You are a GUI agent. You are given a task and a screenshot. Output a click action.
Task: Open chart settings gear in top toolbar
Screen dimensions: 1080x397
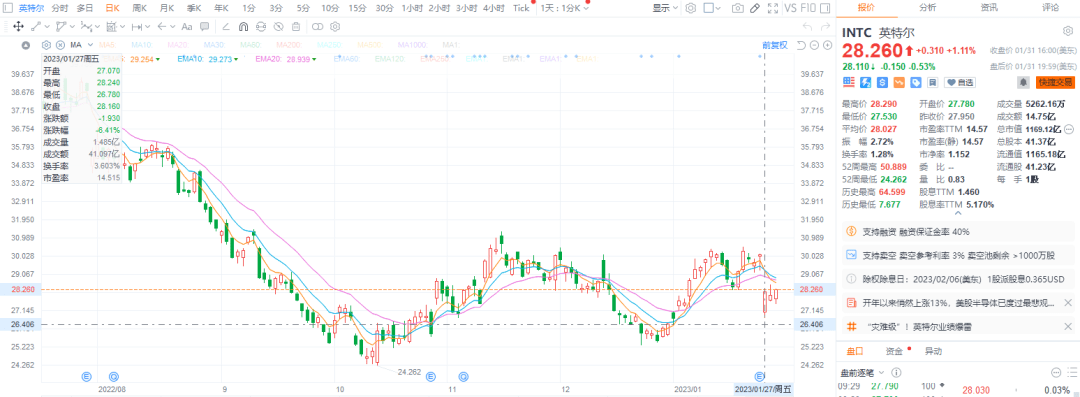pos(691,8)
